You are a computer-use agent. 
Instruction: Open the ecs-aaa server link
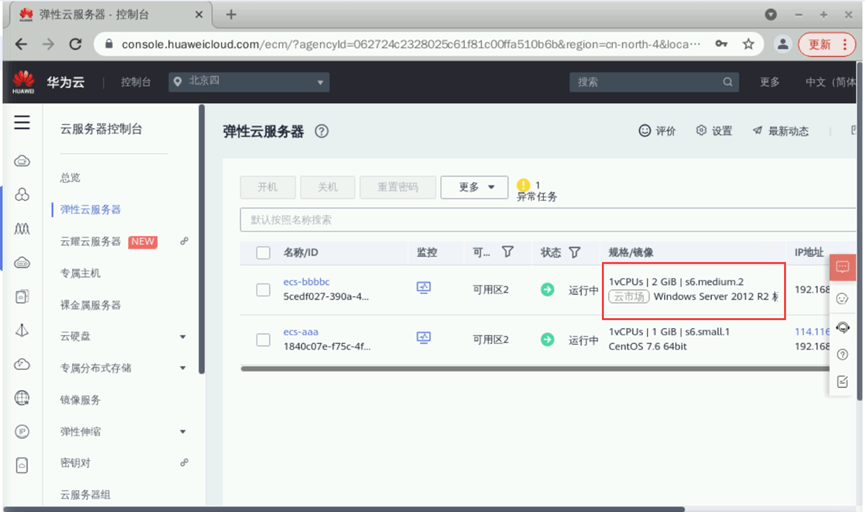pos(301,332)
